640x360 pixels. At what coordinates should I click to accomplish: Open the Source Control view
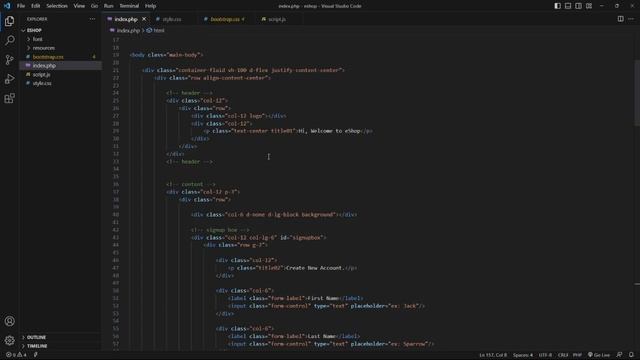click(x=9, y=60)
